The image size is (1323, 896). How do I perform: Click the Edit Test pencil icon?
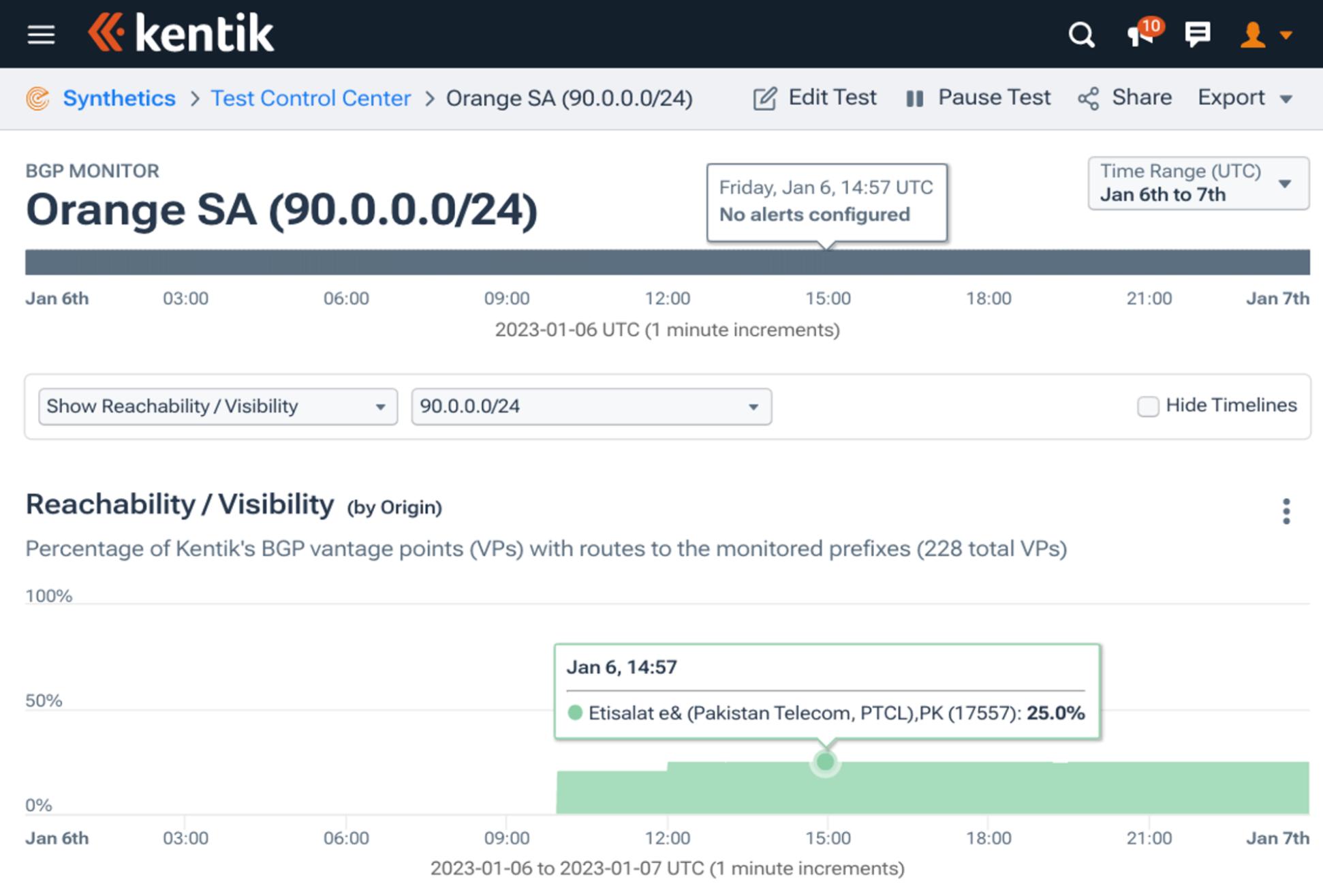(764, 99)
